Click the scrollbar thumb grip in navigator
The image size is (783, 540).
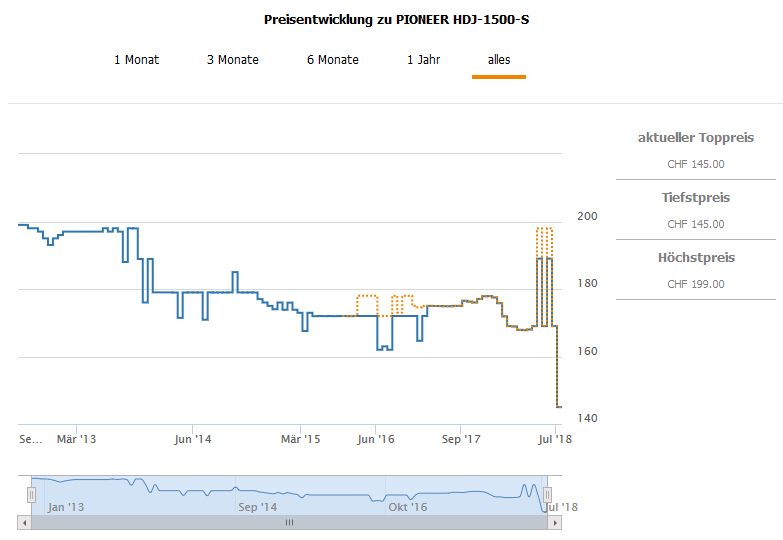[289, 522]
